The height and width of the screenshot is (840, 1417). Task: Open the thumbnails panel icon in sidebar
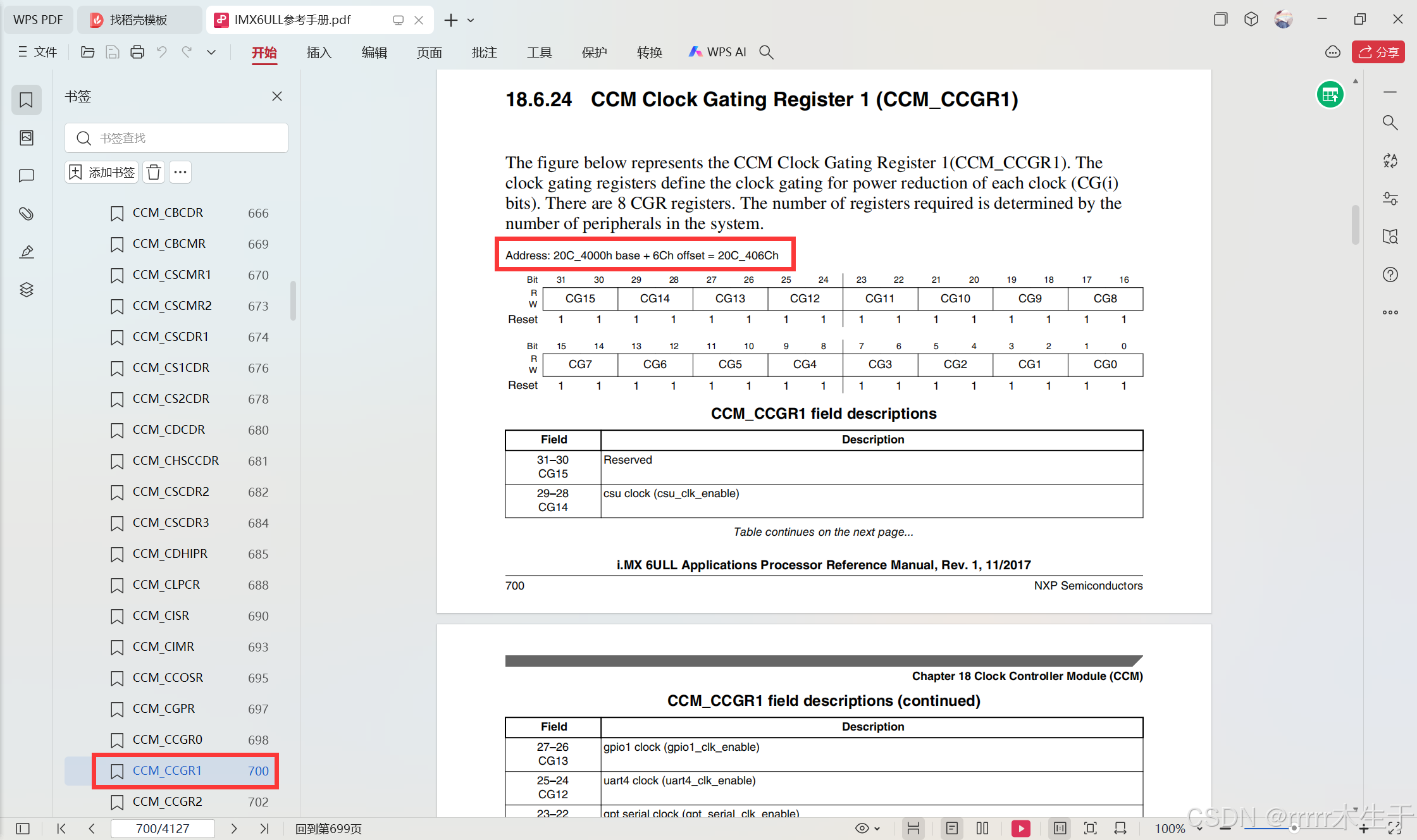[26, 138]
